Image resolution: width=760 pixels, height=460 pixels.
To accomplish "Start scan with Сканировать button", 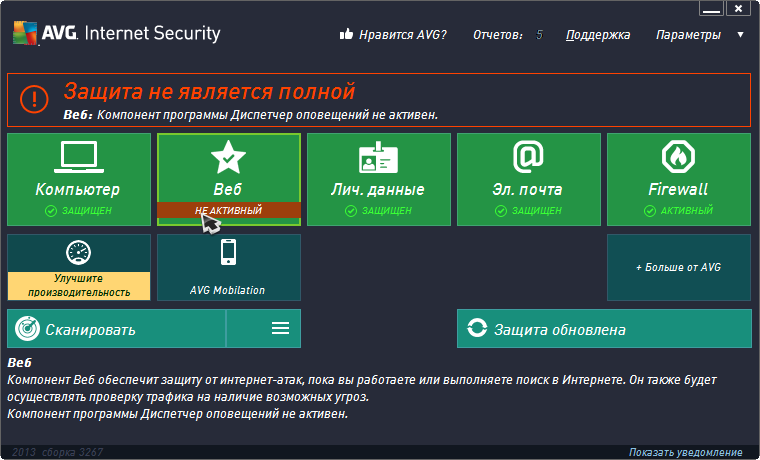I will point(117,329).
